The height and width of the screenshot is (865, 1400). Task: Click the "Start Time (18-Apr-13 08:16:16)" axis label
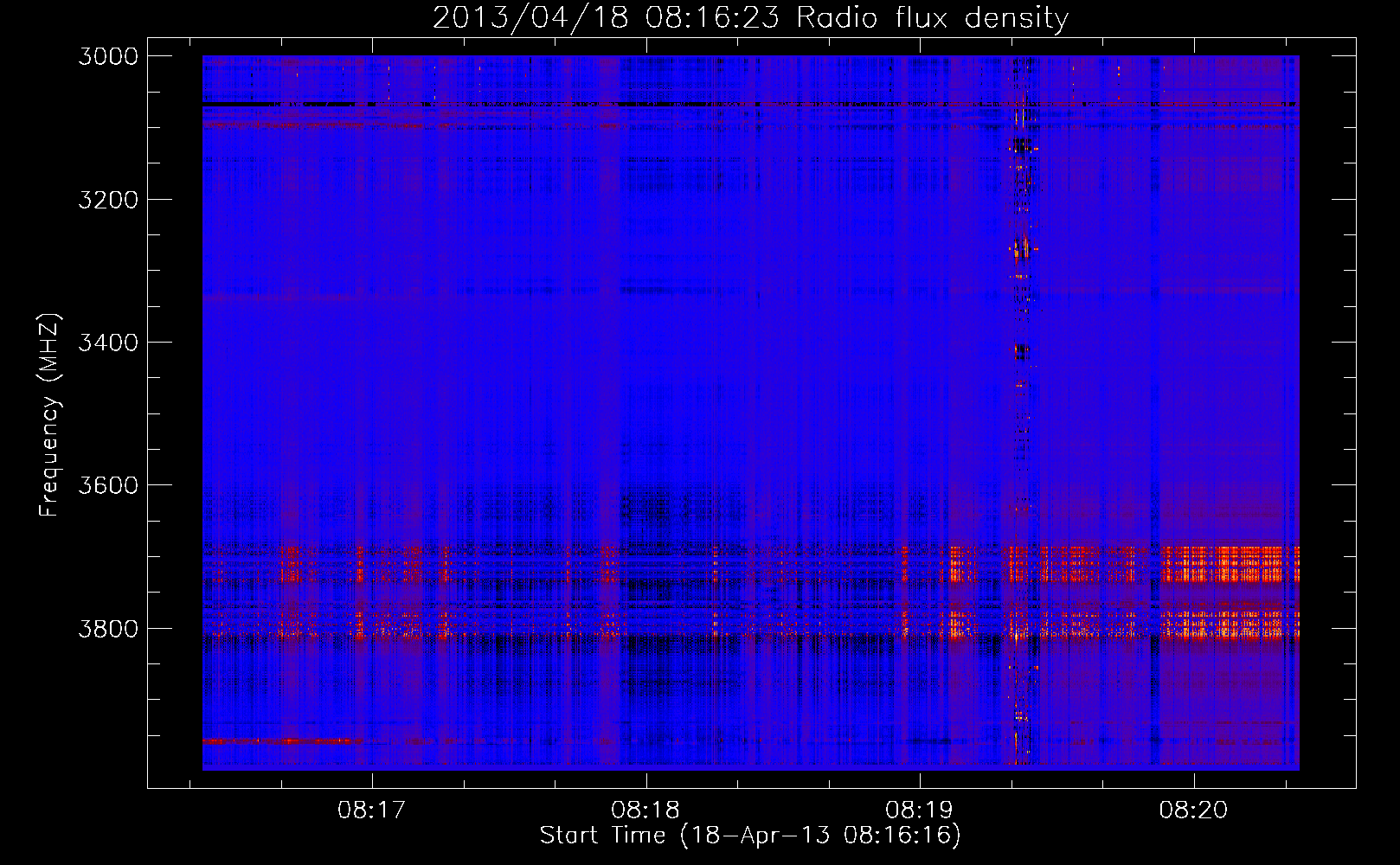750,836
